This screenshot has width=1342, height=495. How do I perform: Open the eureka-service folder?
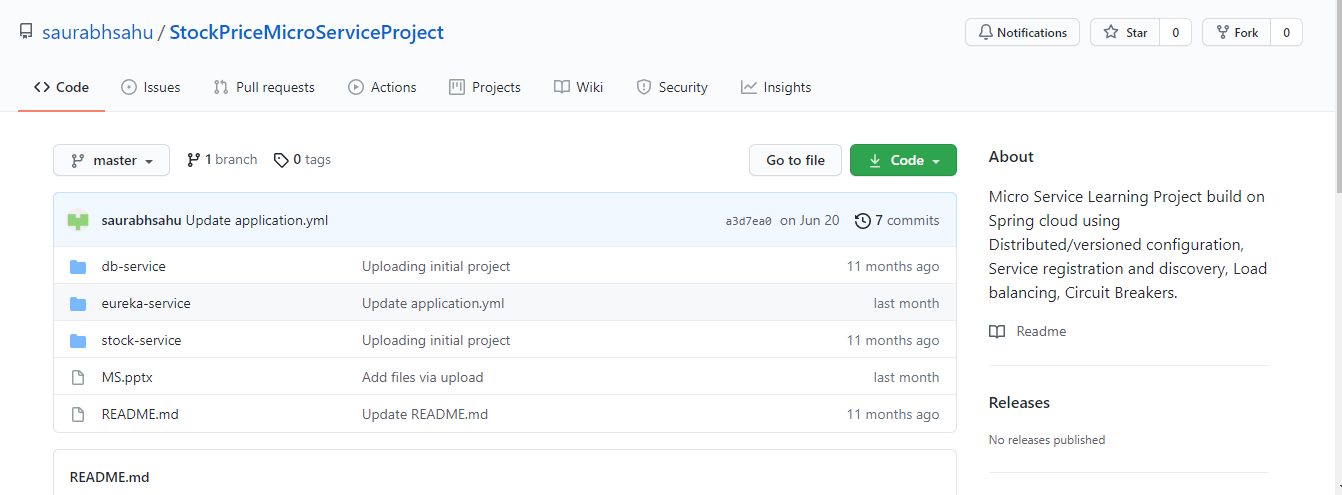click(146, 304)
